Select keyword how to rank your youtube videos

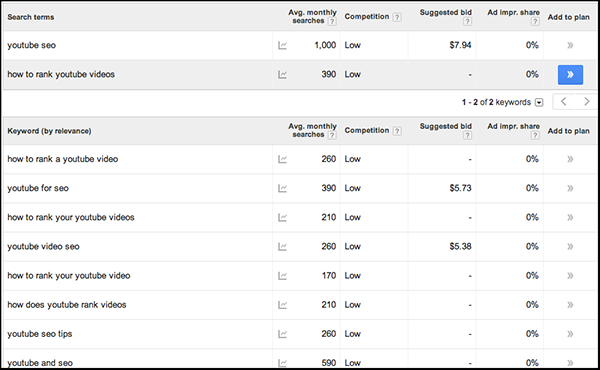tap(71, 217)
